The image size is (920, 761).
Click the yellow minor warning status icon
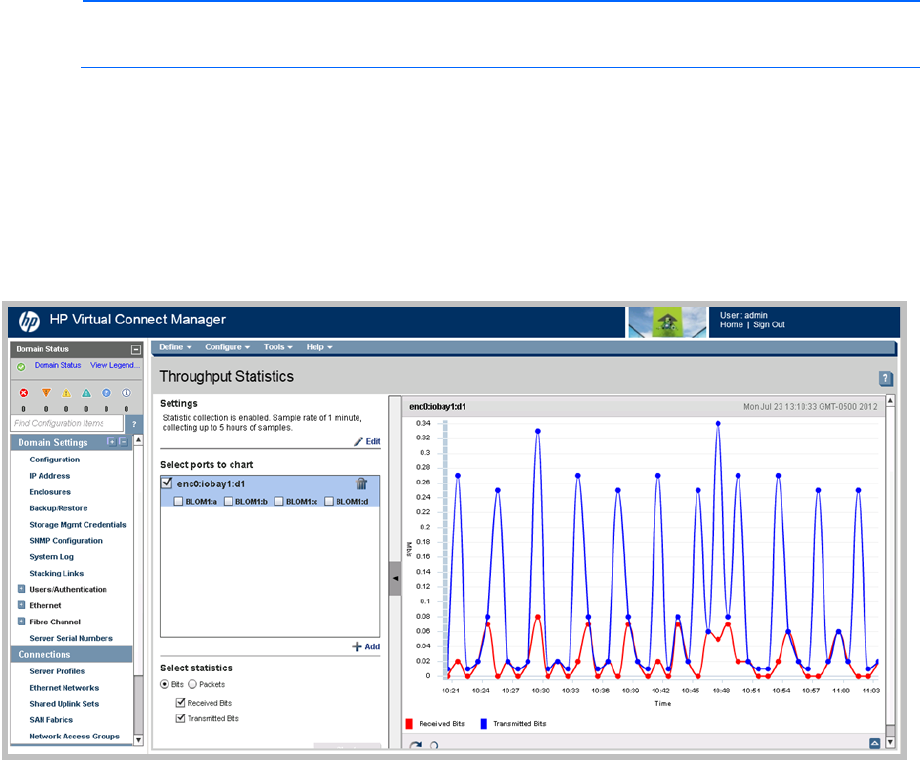coord(66,393)
